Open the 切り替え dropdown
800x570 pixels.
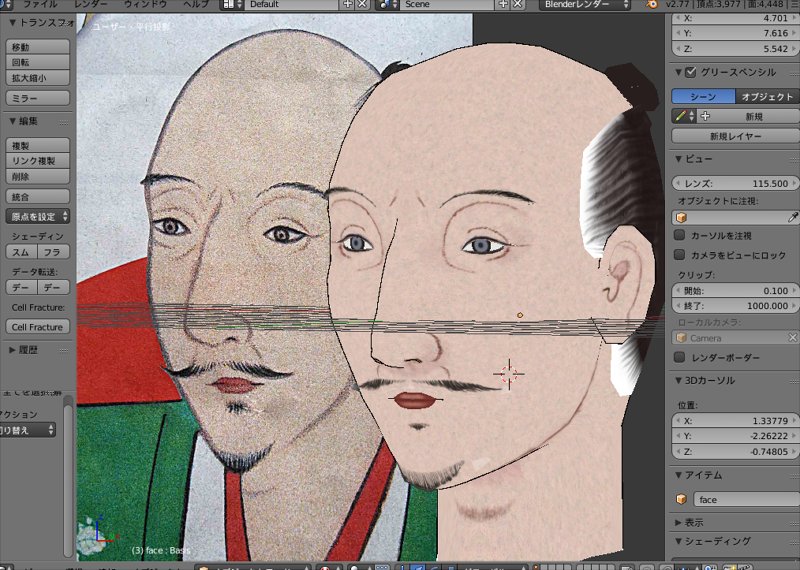pyautogui.click(x=27, y=430)
